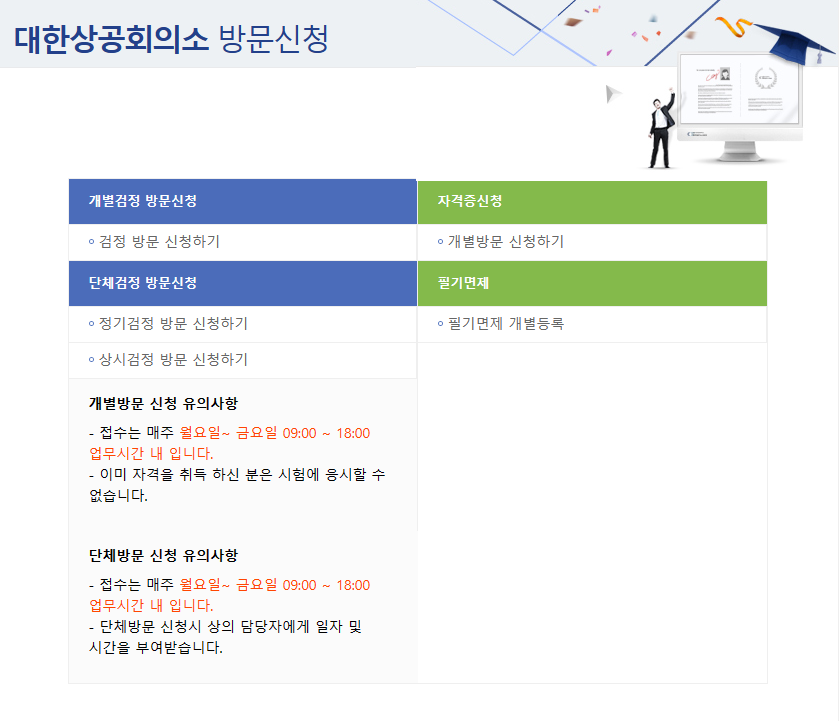Open 개별방문 신청하기 under 자격증신청
The height and width of the screenshot is (721, 840).
[505, 242]
